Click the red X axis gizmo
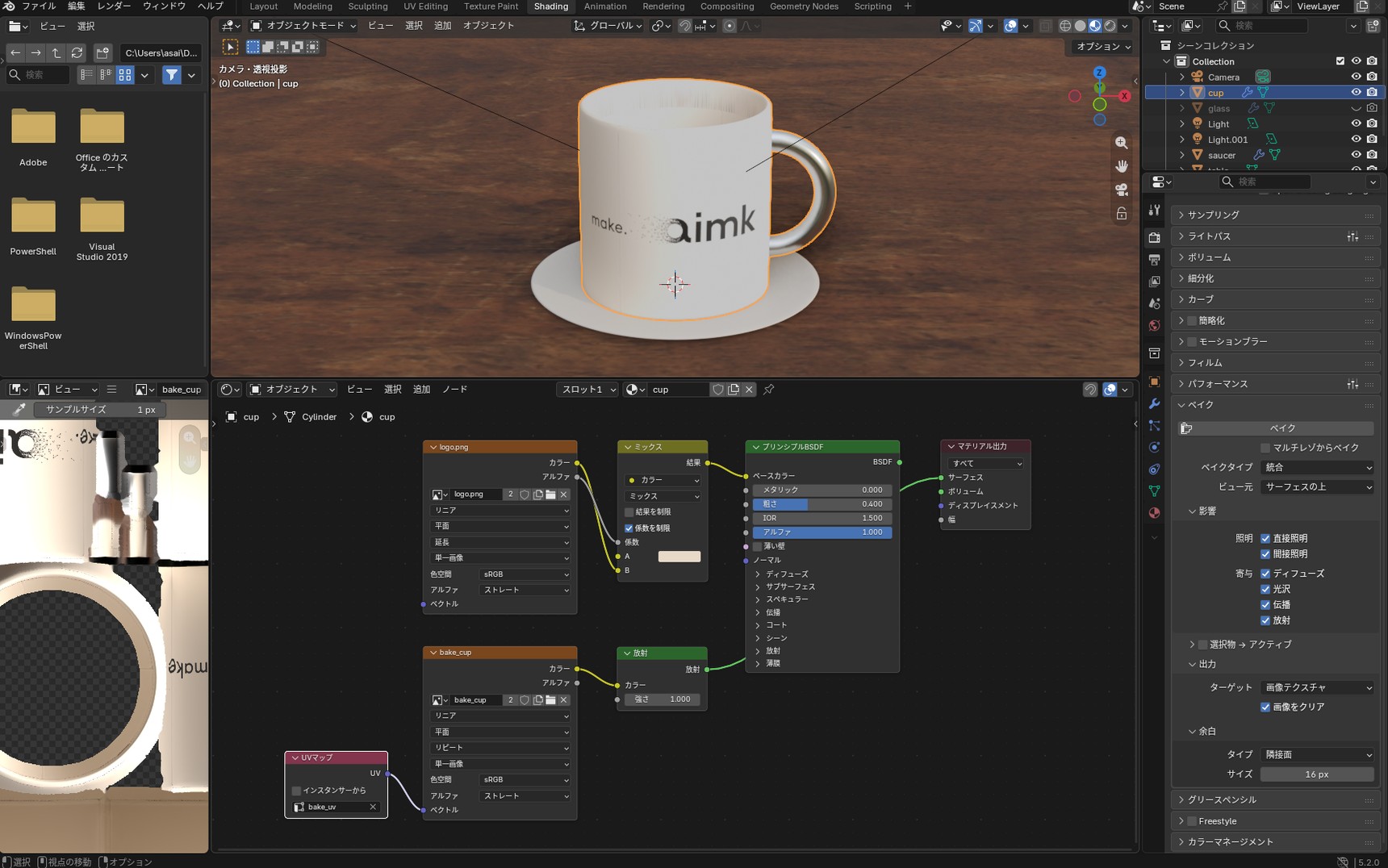The height and width of the screenshot is (868, 1388). pyautogui.click(x=1124, y=96)
